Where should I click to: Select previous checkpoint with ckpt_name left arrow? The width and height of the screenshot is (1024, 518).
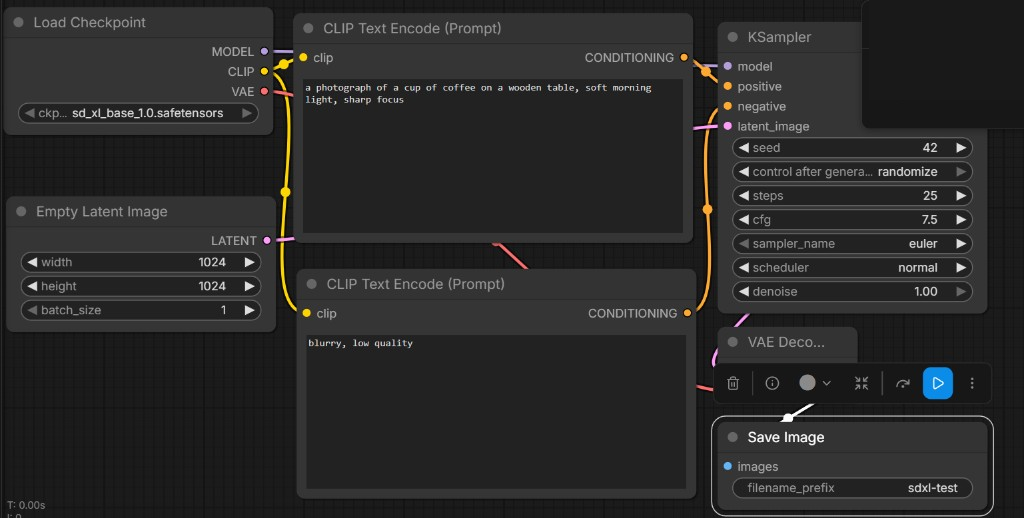click(x=29, y=113)
